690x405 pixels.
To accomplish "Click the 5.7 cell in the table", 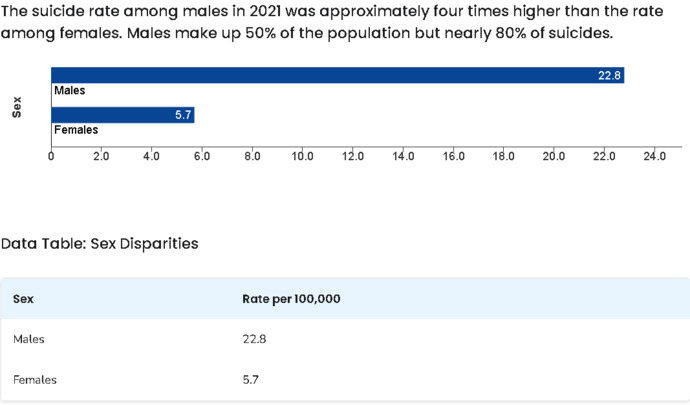I will click(x=251, y=379).
